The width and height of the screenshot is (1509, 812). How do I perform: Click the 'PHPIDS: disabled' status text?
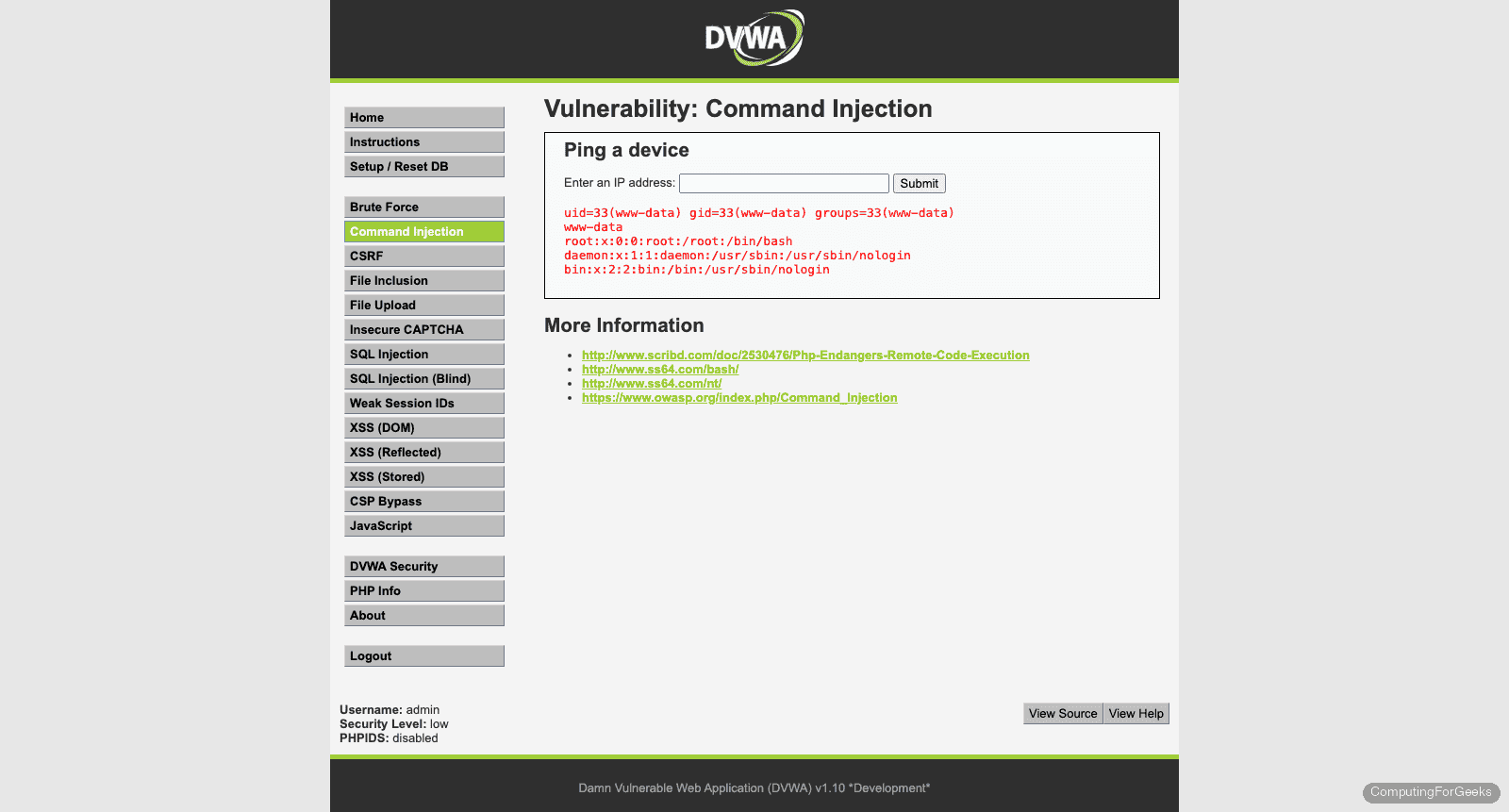(389, 738)
